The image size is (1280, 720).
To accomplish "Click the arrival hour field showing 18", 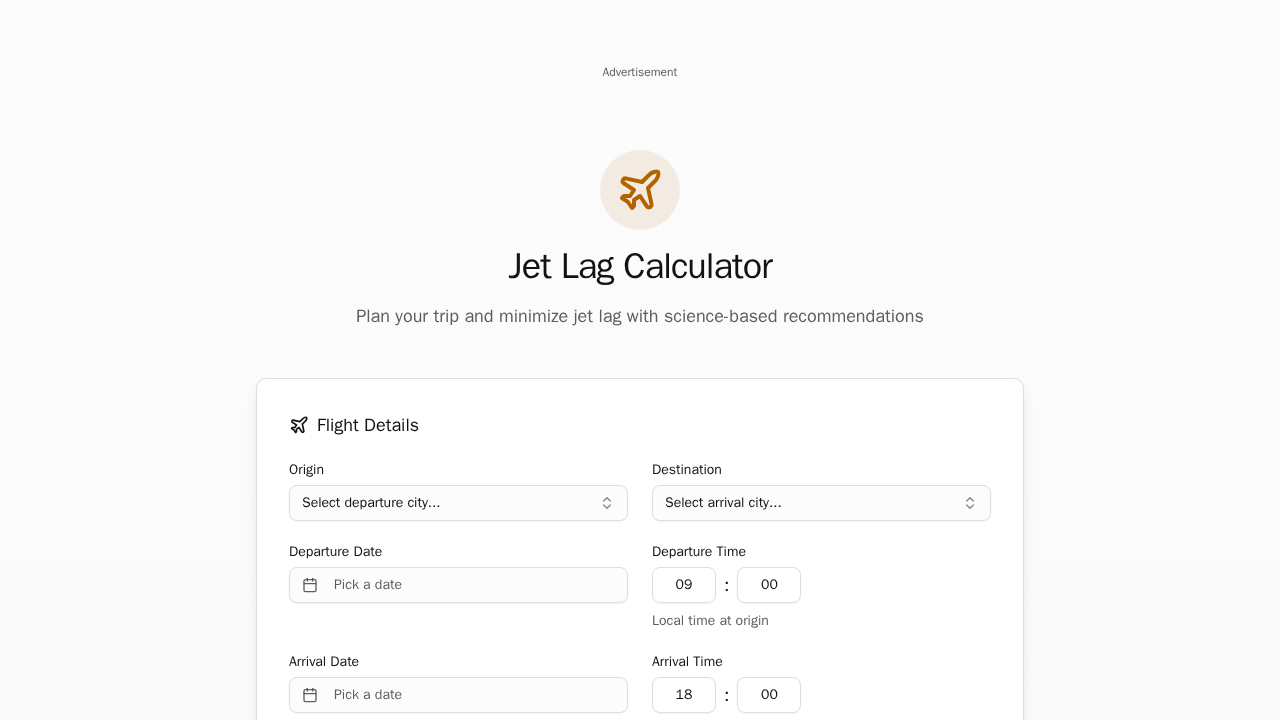I will coord(684,694).
